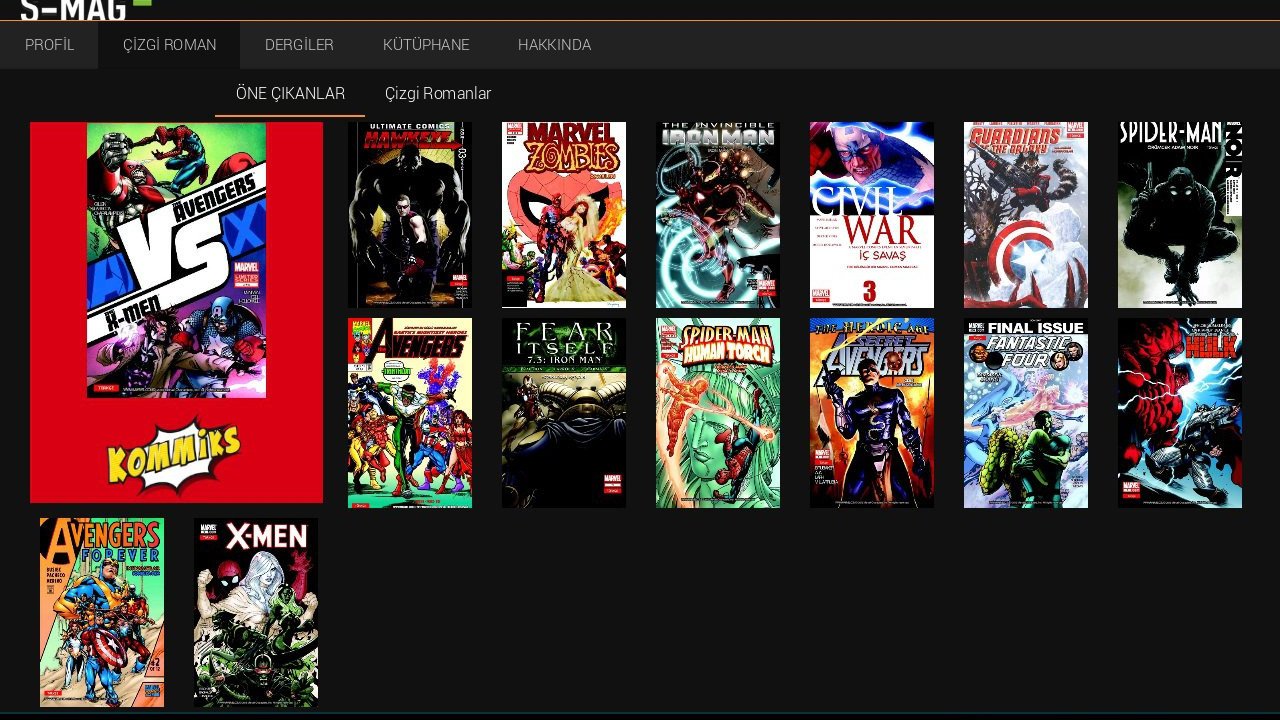Viewport: 1280px width, 720px height.
Task: Select the Secret Avengers comic
Action: 871,412
